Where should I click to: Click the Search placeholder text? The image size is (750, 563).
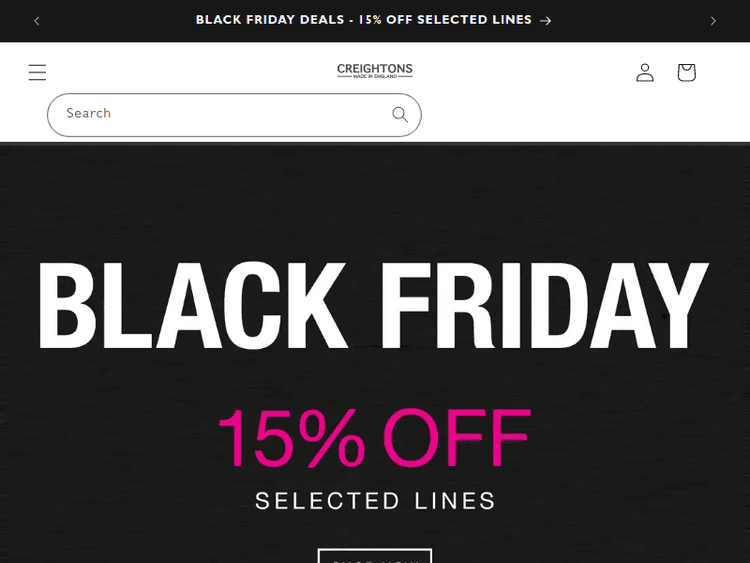pos(89,113)
